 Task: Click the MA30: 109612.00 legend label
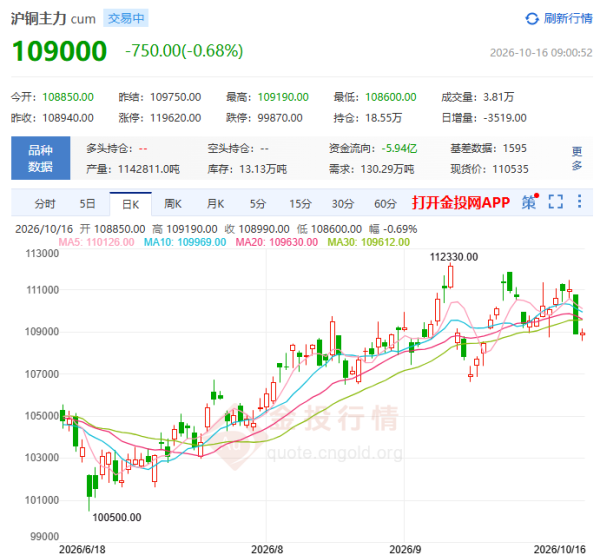pos(368,242)
